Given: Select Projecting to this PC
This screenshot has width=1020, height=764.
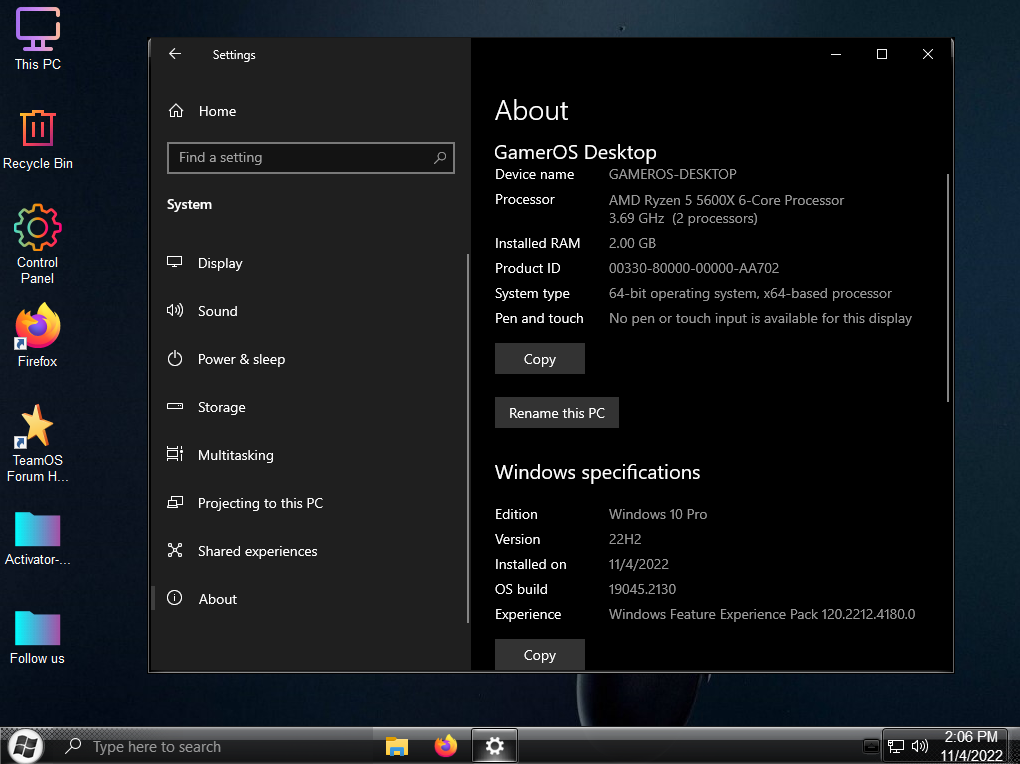Looking at the screenshot, I should pos(260,503).
